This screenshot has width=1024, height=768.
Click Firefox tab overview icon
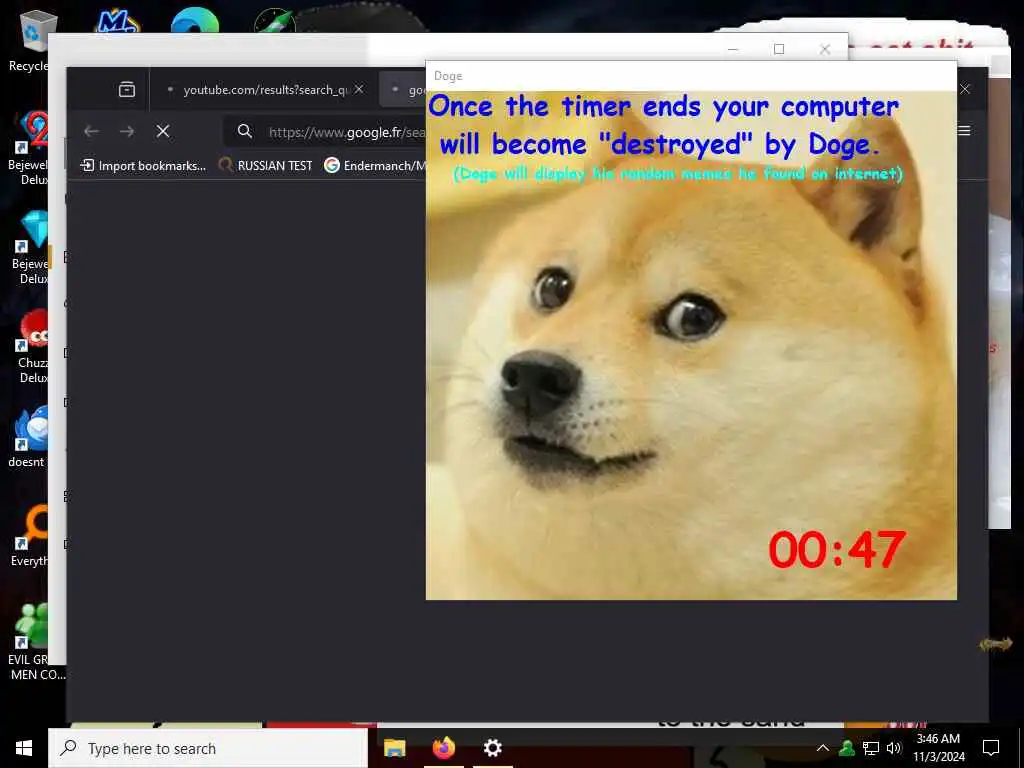click(x=127, y=89)
